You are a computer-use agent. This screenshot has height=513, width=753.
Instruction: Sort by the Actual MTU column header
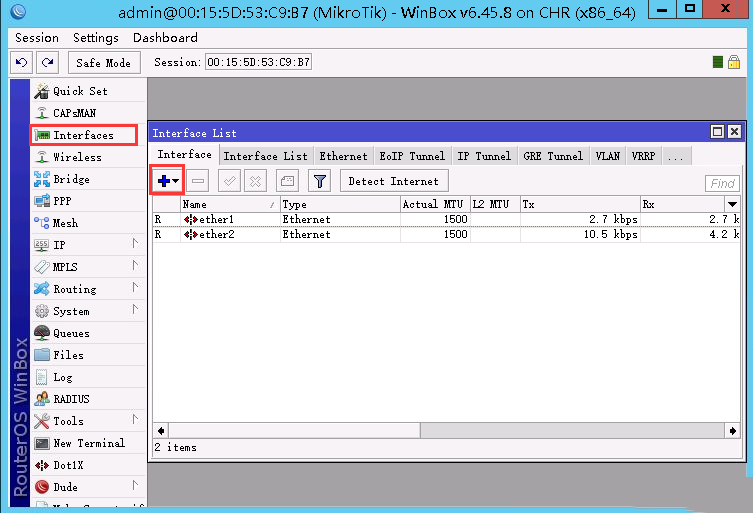[x=435, y=204]
